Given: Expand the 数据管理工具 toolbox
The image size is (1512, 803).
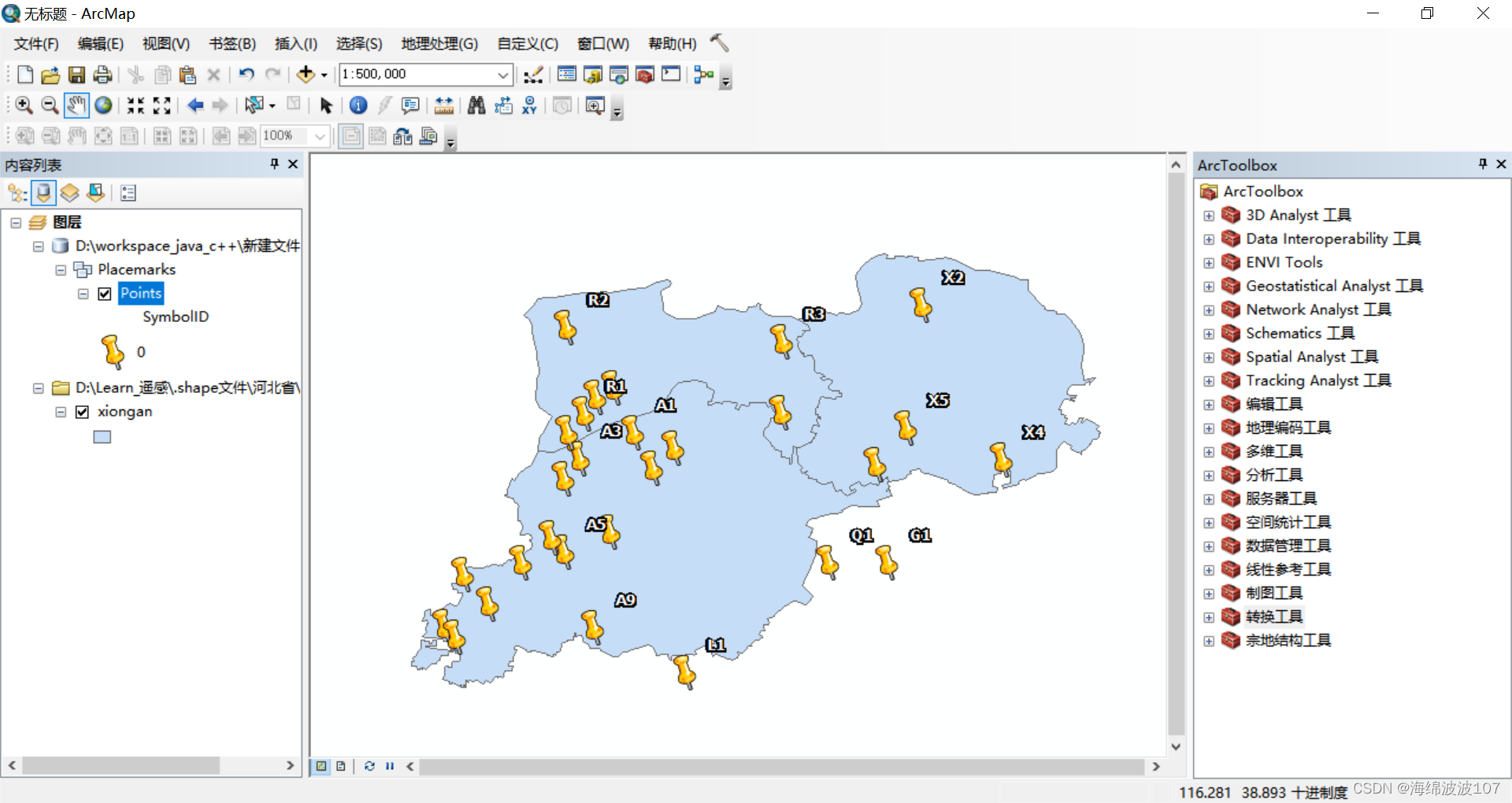Looking at the screenshot, I should tap(1209, 546).
